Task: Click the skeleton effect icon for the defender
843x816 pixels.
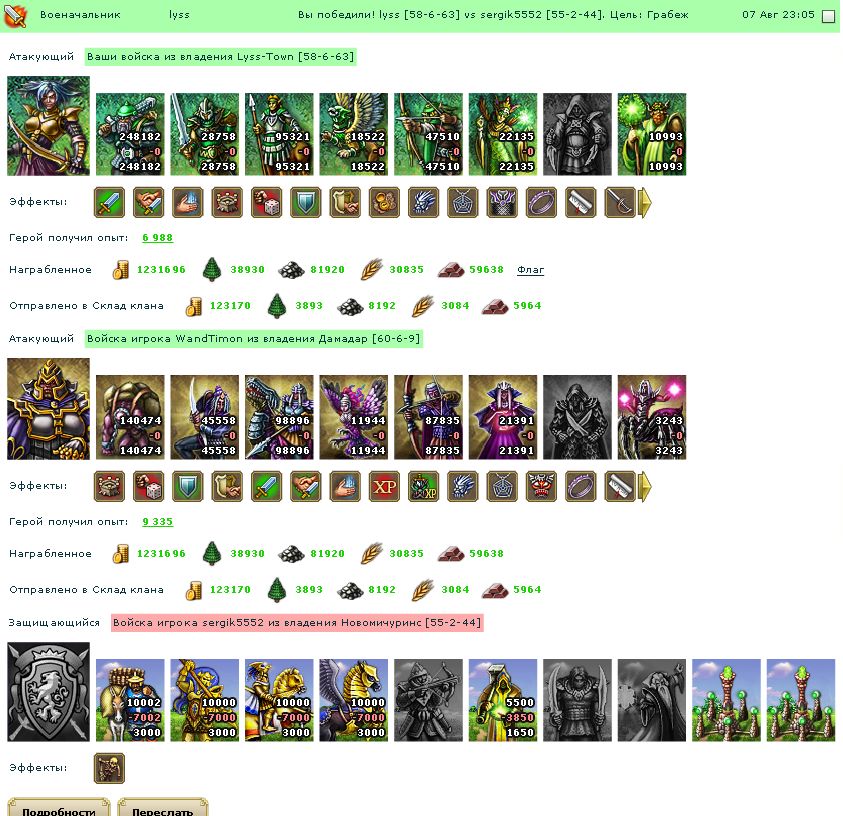Action: coord(109,768)
